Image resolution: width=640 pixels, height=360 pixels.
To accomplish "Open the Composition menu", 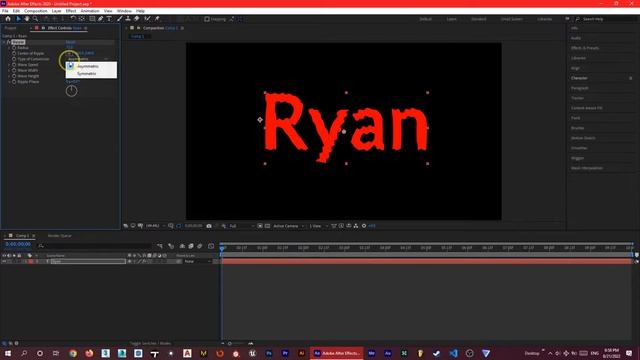I will [x=36, y=11].
